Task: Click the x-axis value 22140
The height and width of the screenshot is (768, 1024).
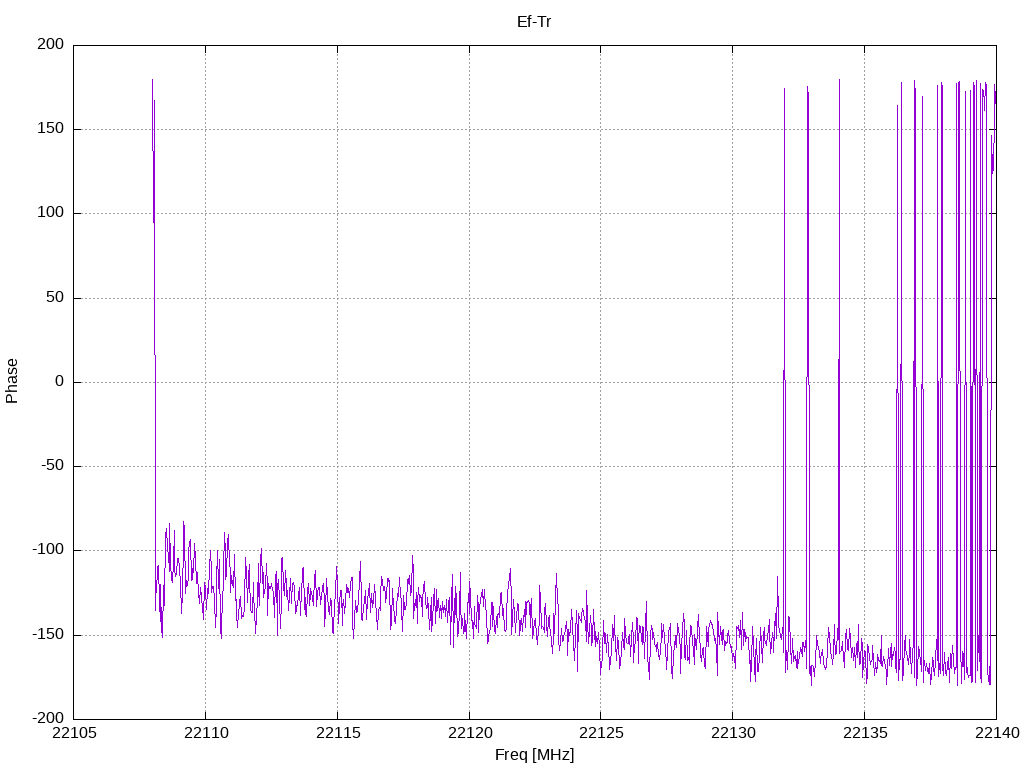Action: (x=997, y=733)
